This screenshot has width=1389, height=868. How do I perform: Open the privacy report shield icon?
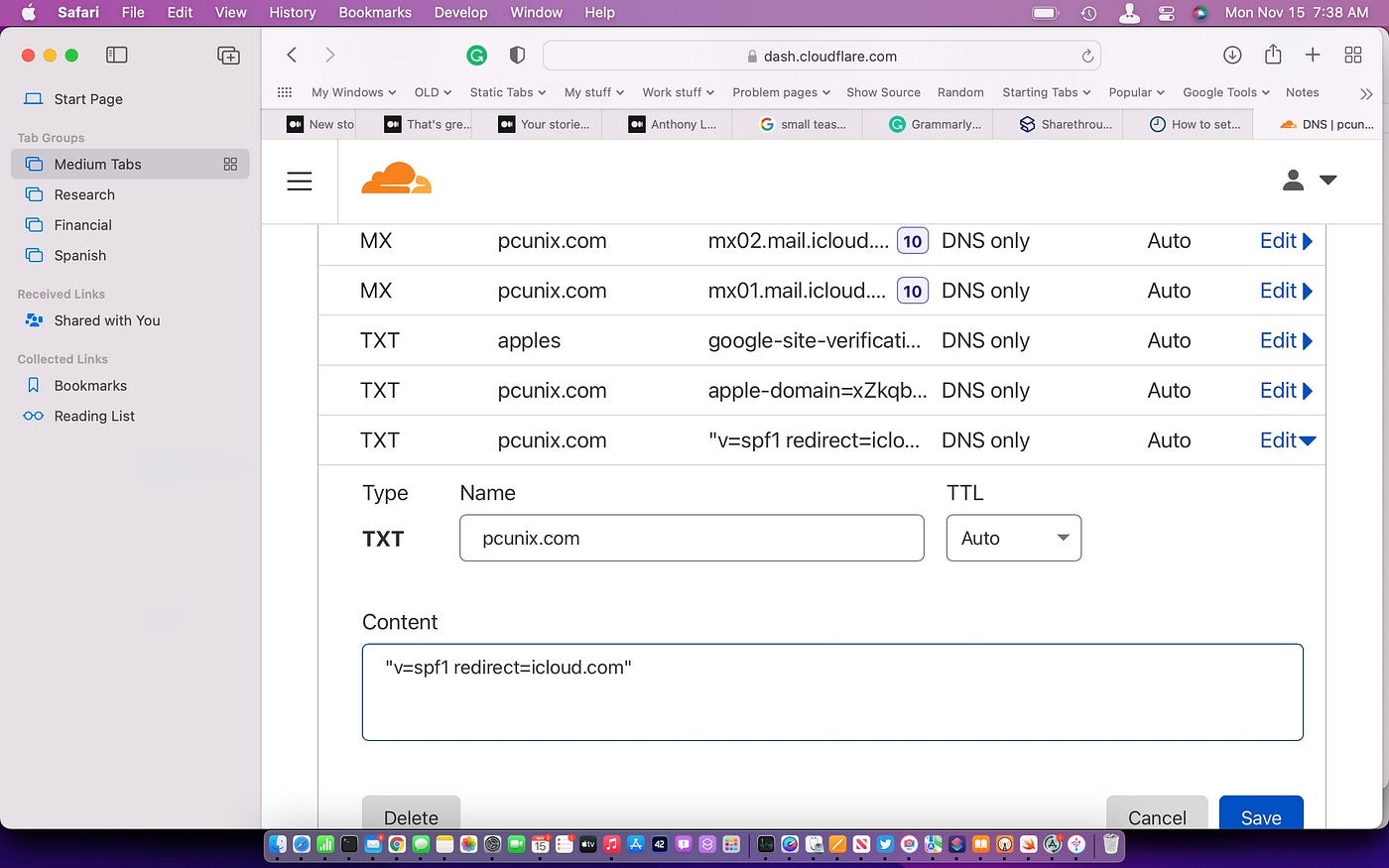[x=517, y=56]
